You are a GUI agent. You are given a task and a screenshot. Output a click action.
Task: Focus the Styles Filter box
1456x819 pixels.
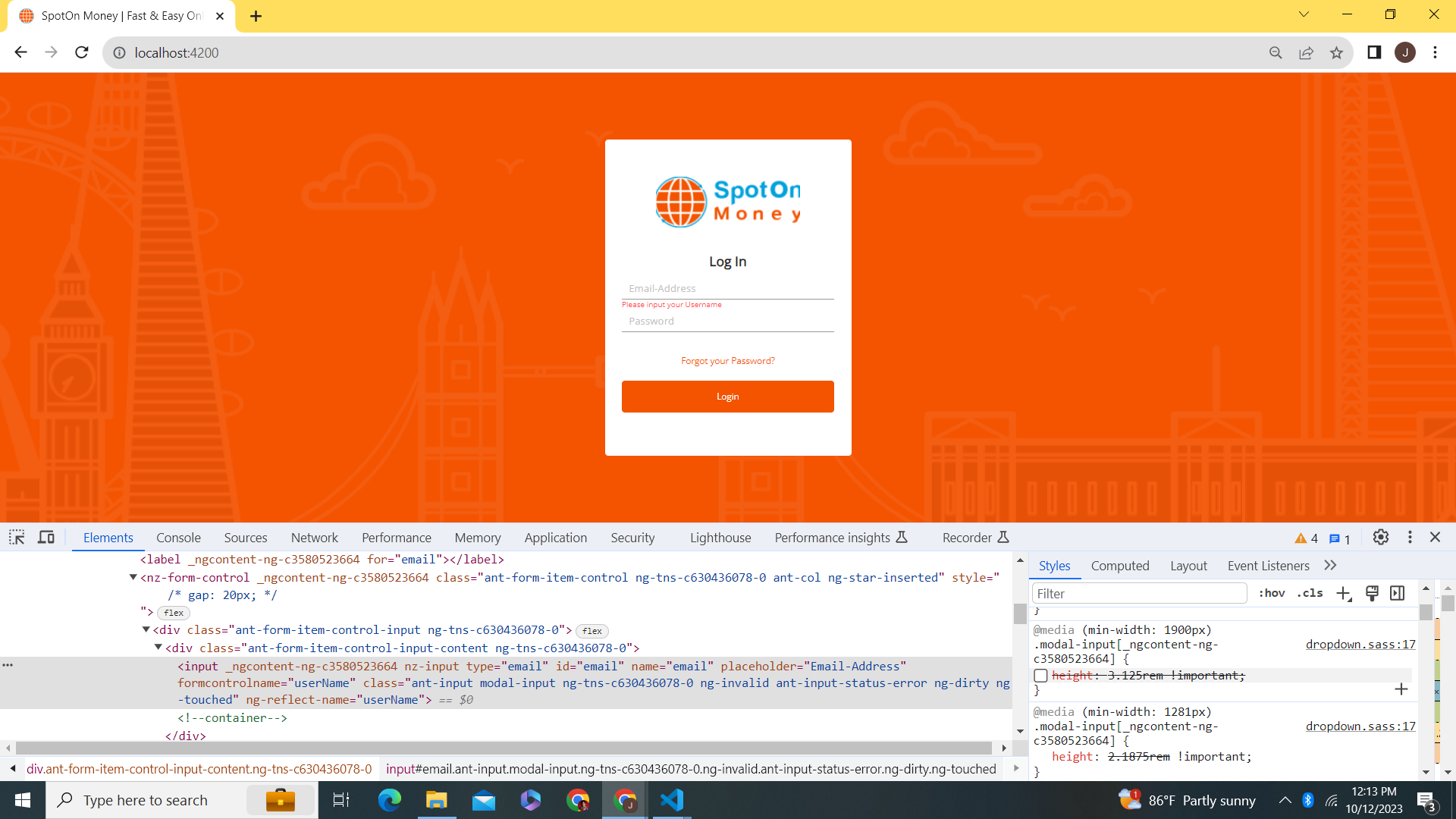coord(1140,594)
